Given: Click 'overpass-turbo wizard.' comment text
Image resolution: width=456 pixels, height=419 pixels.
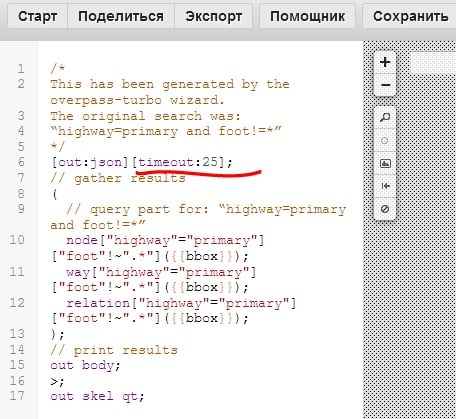Looking at the screenshot, I should [x=138, y=100].
